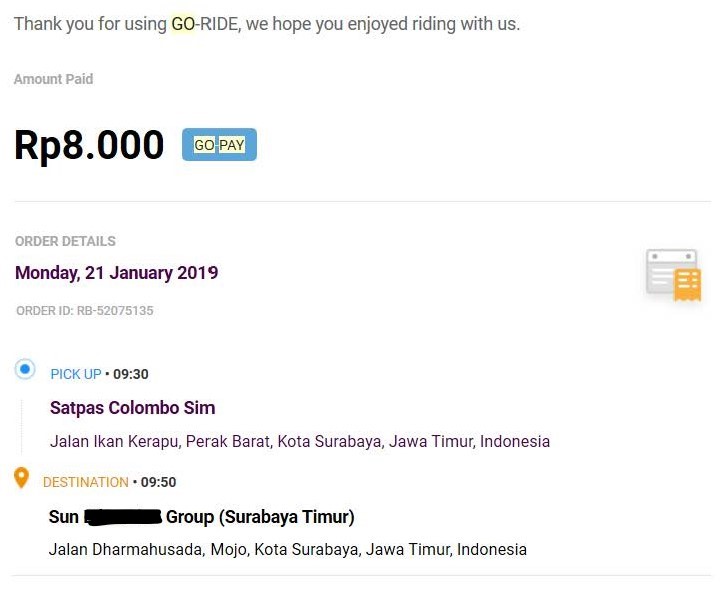This screenshot has width=725, height=600.
Task: Click the Jalan Ikan Kerapu address line
Action: point(300,441)
